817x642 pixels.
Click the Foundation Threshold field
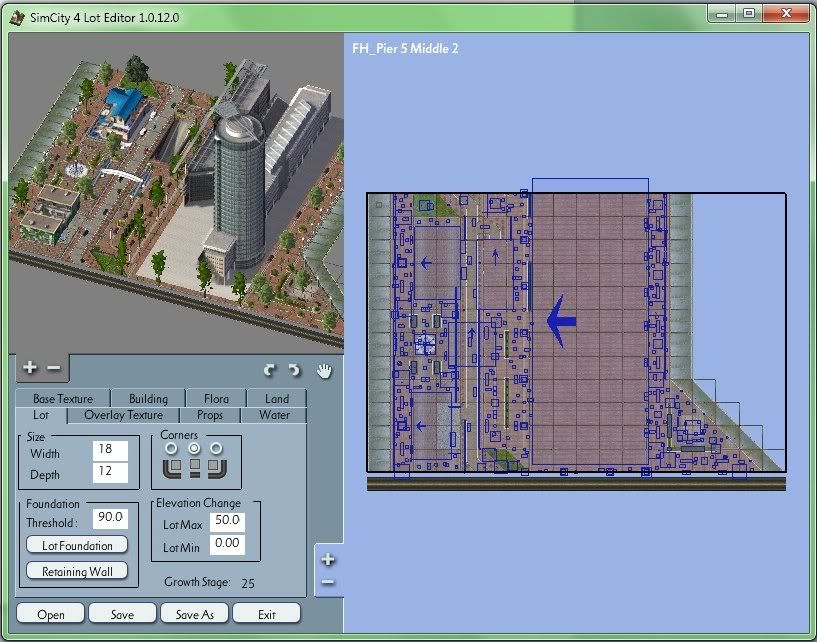tap(110, 518)
